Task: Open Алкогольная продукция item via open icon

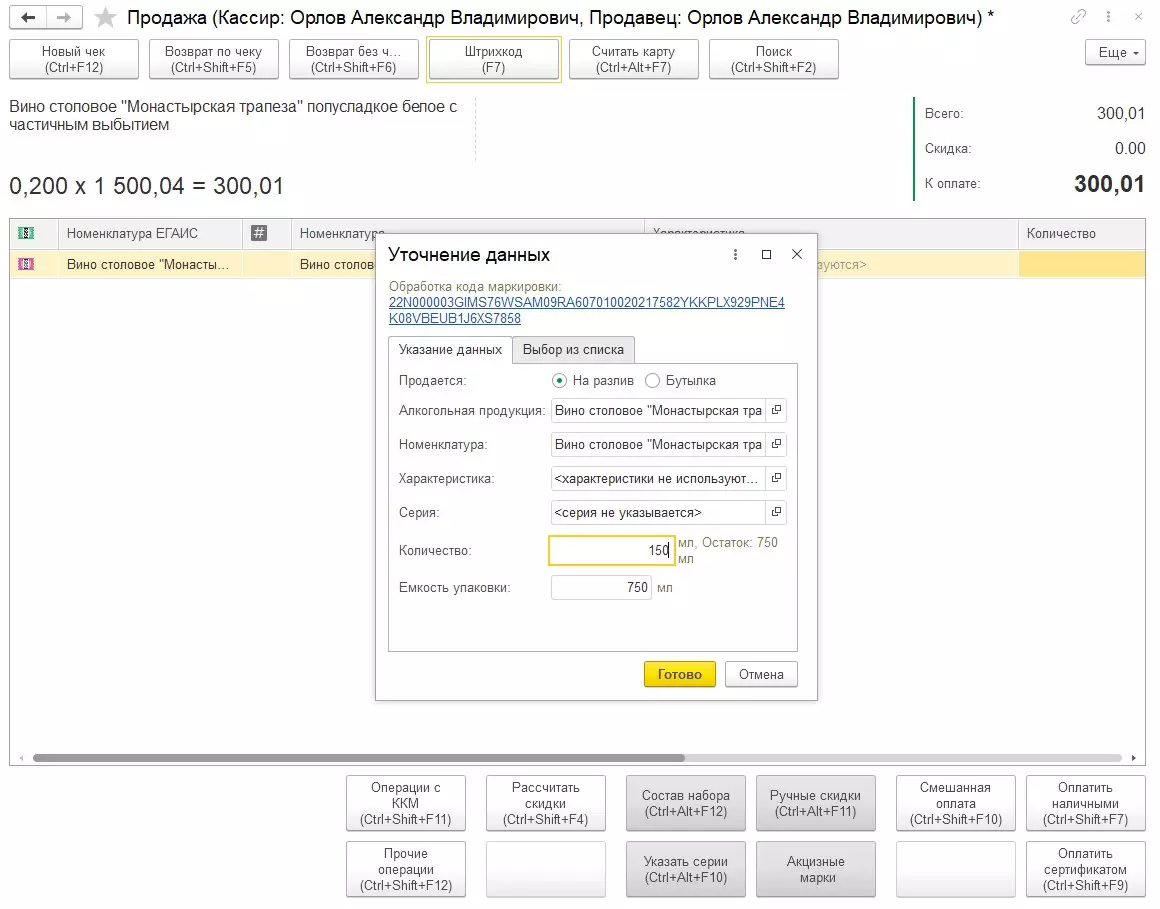Action: 776,410
